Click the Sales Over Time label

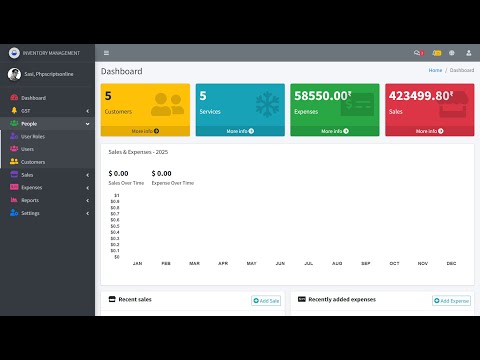(126, 183)
